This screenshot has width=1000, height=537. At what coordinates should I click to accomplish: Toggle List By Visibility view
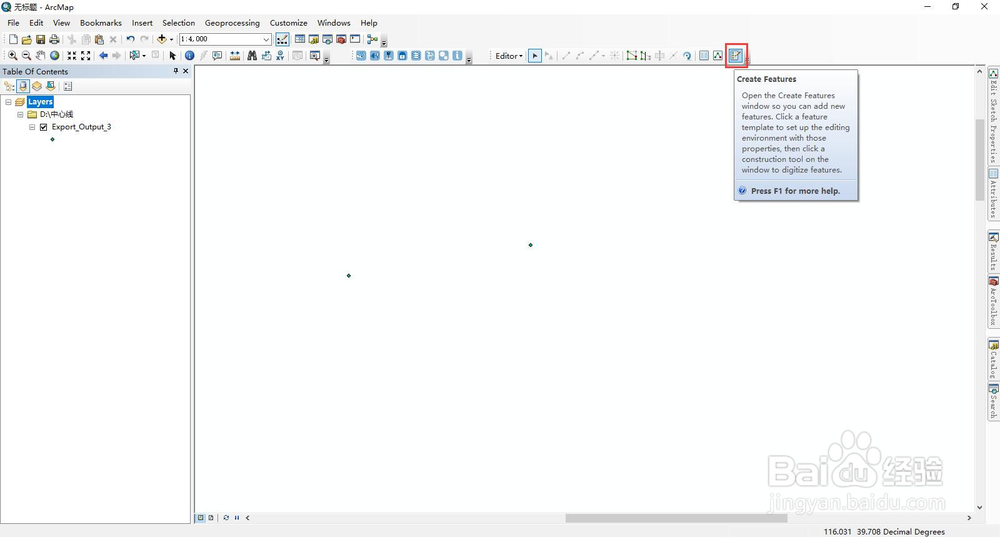(36, 86)
